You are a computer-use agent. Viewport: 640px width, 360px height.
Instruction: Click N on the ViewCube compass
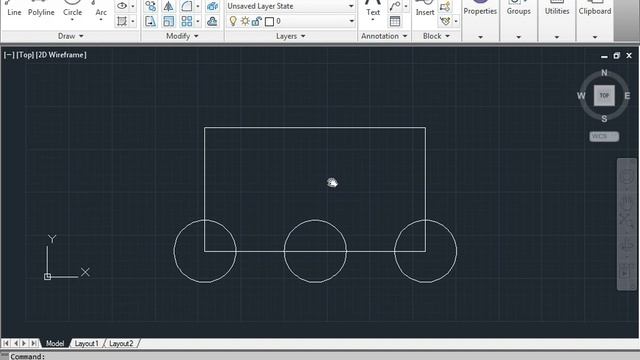[x=604, y=73]
